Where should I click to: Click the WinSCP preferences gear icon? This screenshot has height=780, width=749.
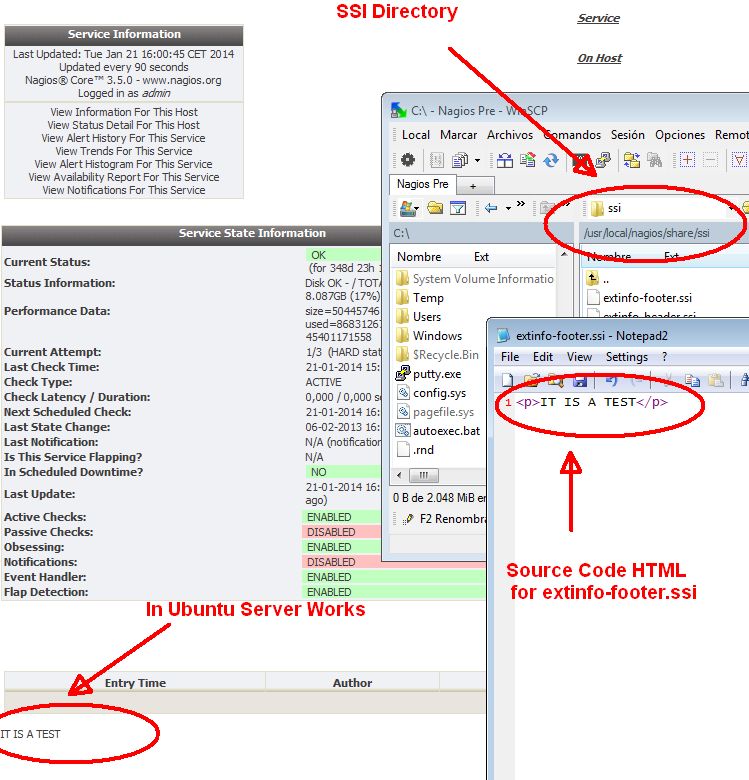407,160
